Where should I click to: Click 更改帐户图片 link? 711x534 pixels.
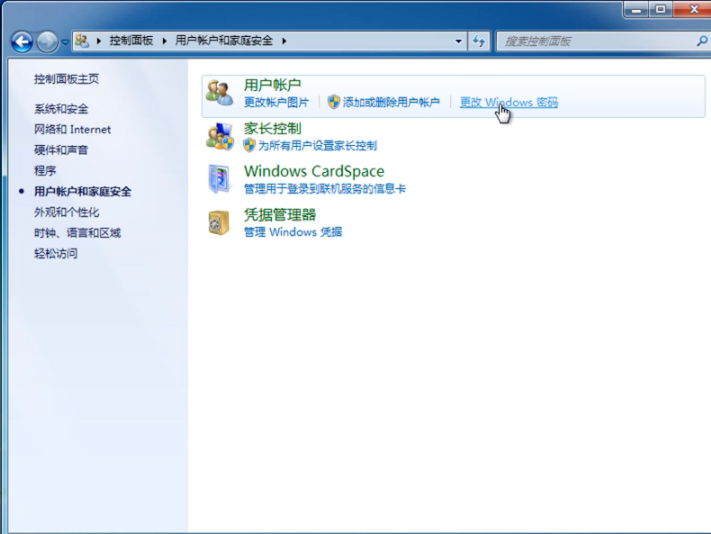[276, 102]
